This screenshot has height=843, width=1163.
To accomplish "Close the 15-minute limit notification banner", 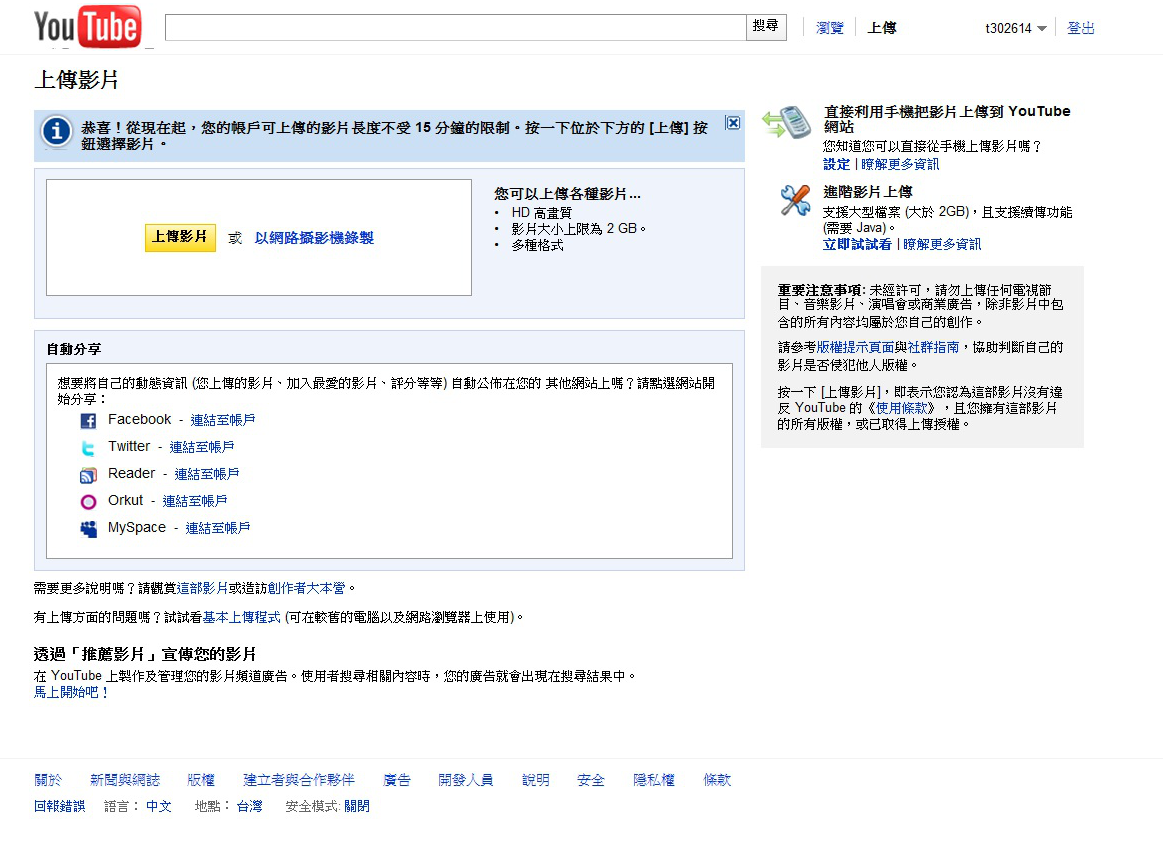I will tap(733, 123).
